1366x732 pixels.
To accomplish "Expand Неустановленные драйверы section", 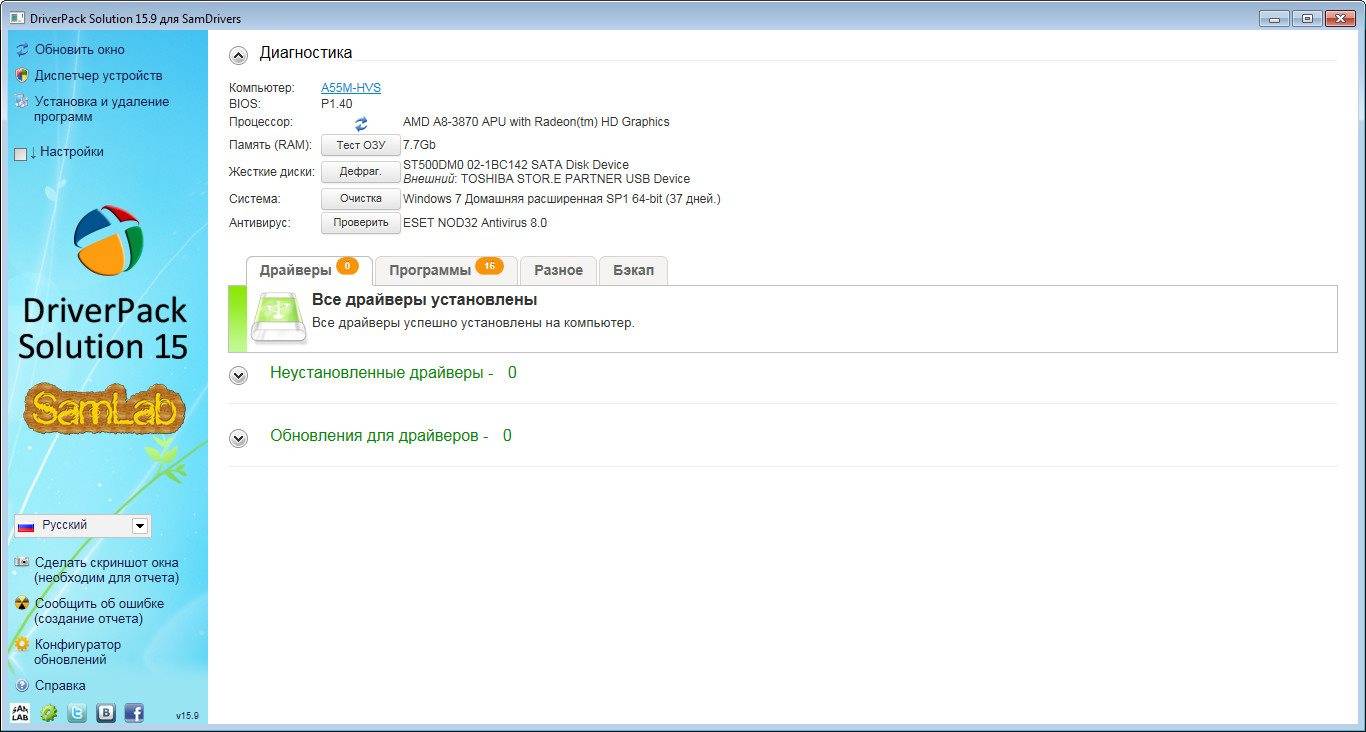I will 238,376.
